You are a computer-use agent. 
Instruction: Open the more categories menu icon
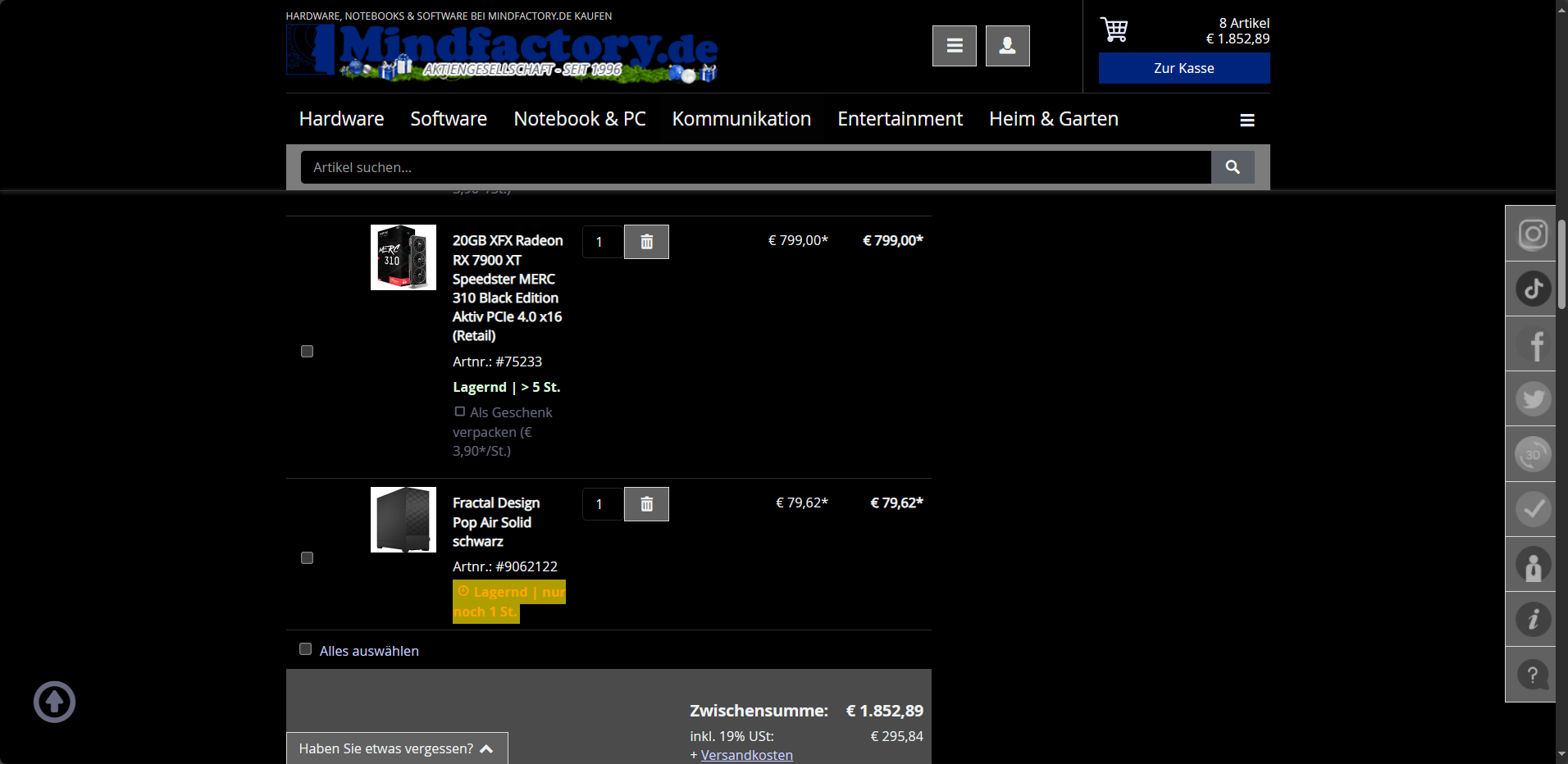point(1247,120)
